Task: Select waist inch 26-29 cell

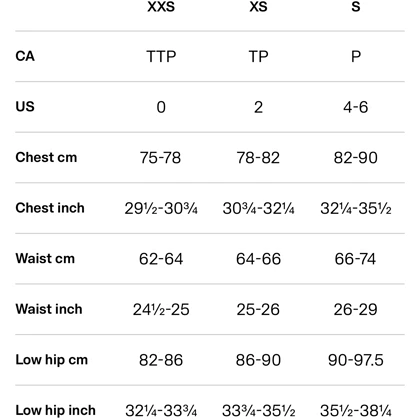Action: [x=356, y=310]
